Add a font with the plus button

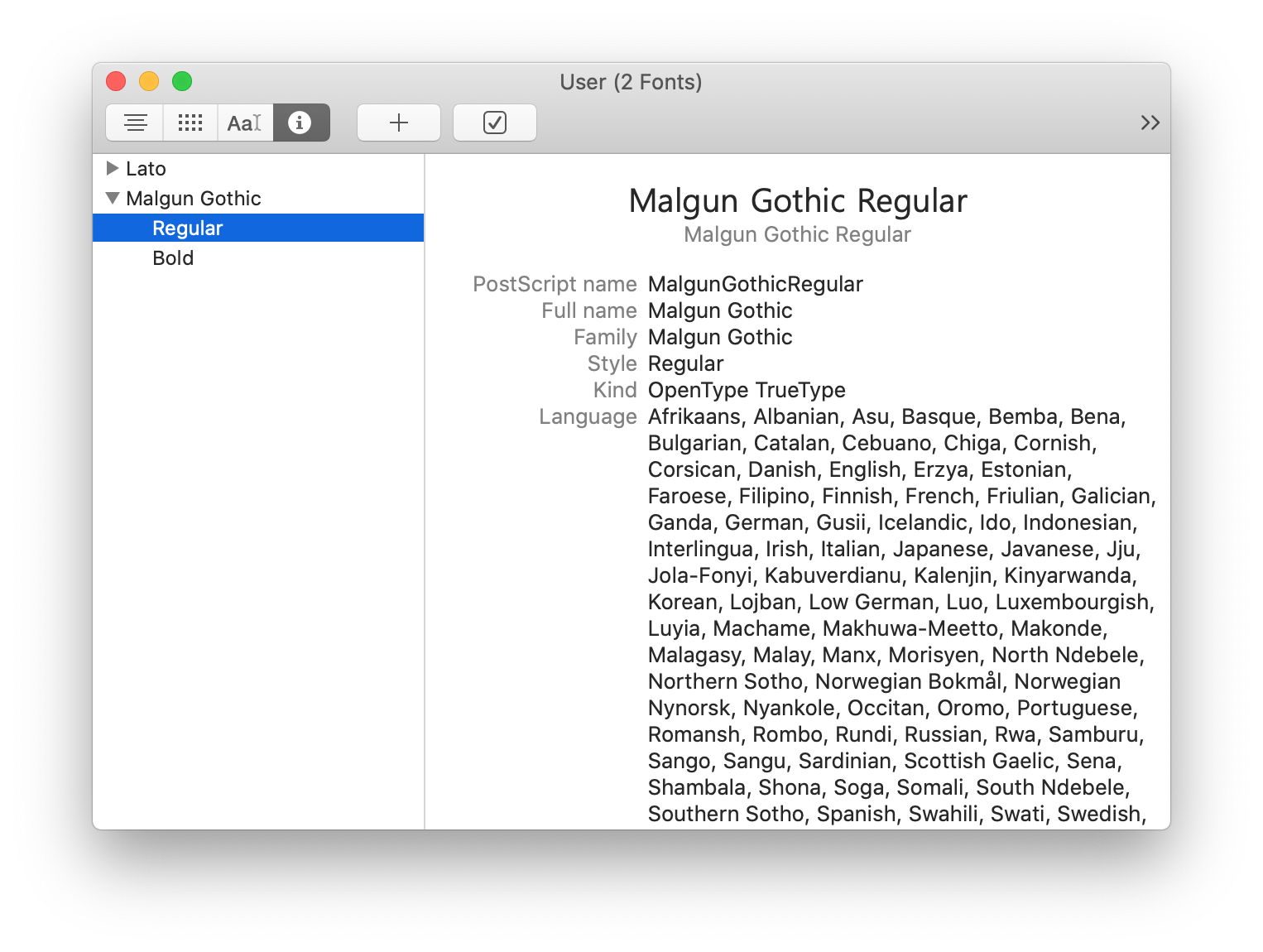399,123
